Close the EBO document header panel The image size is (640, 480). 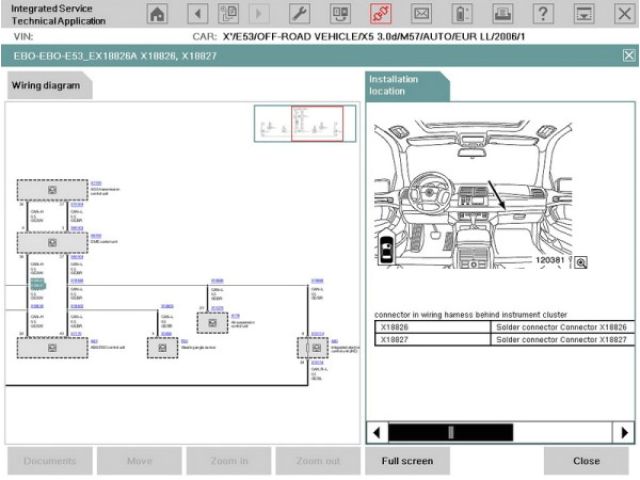coord(628,56)
